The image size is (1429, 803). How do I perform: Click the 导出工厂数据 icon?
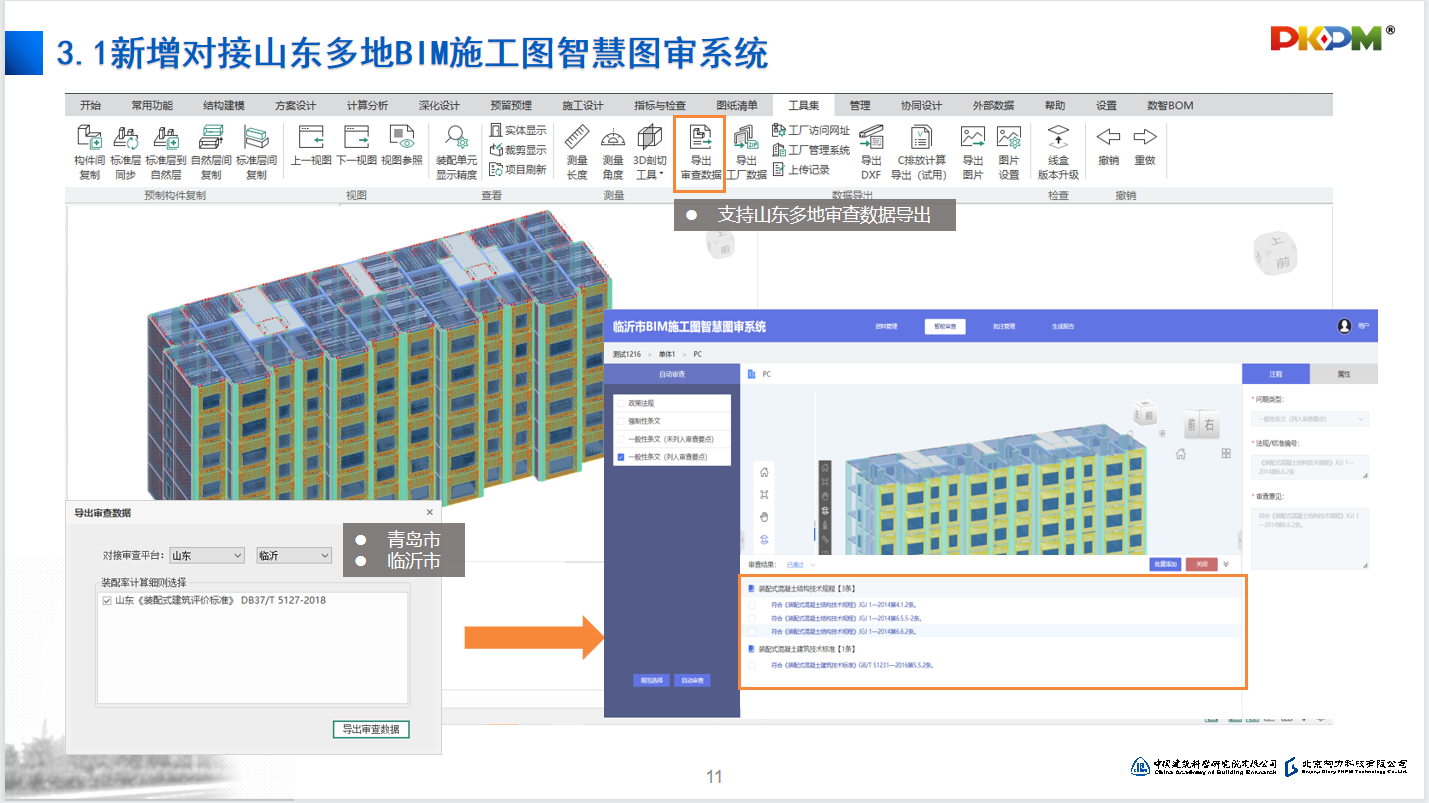(746, 152)
